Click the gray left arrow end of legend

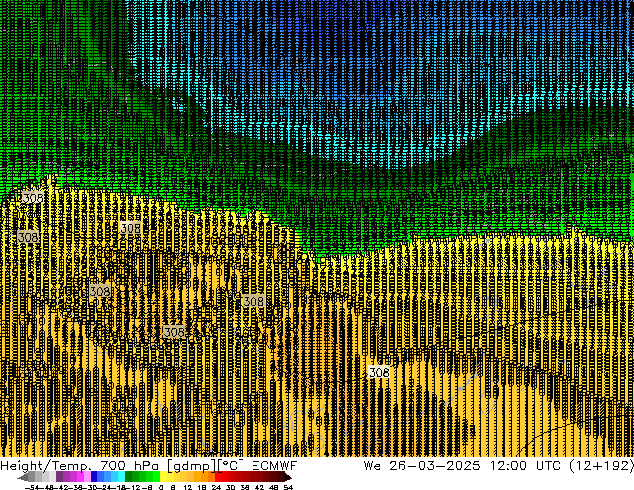coord(23,477)
